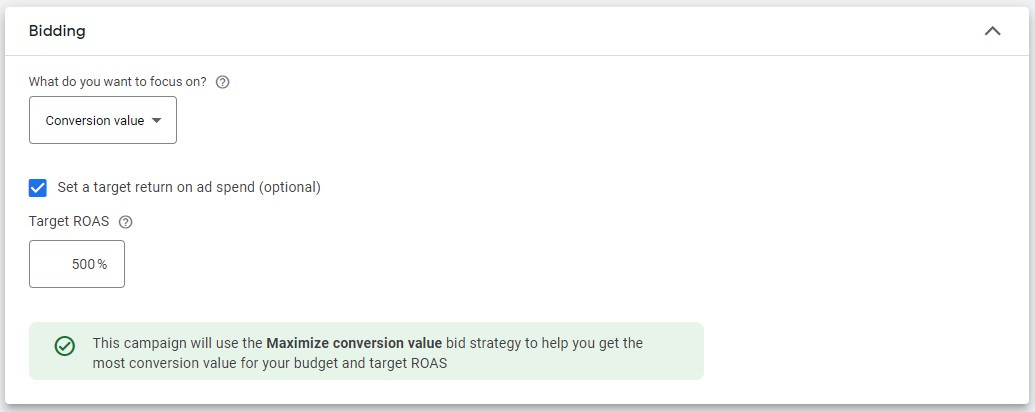Click the Bidding section title

57,31
